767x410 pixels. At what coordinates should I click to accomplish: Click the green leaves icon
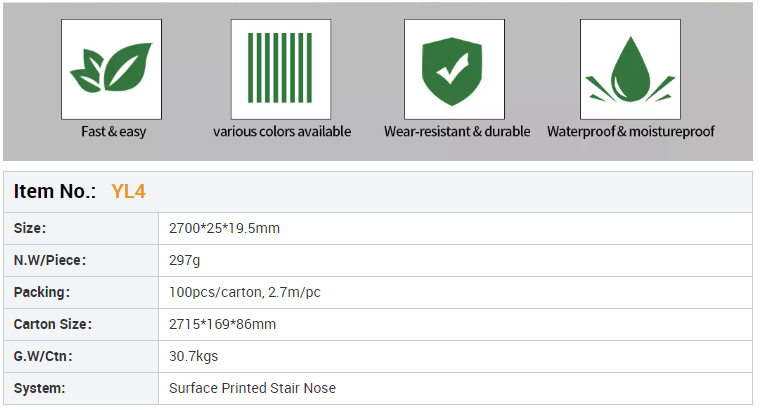[x=112, y=69]
